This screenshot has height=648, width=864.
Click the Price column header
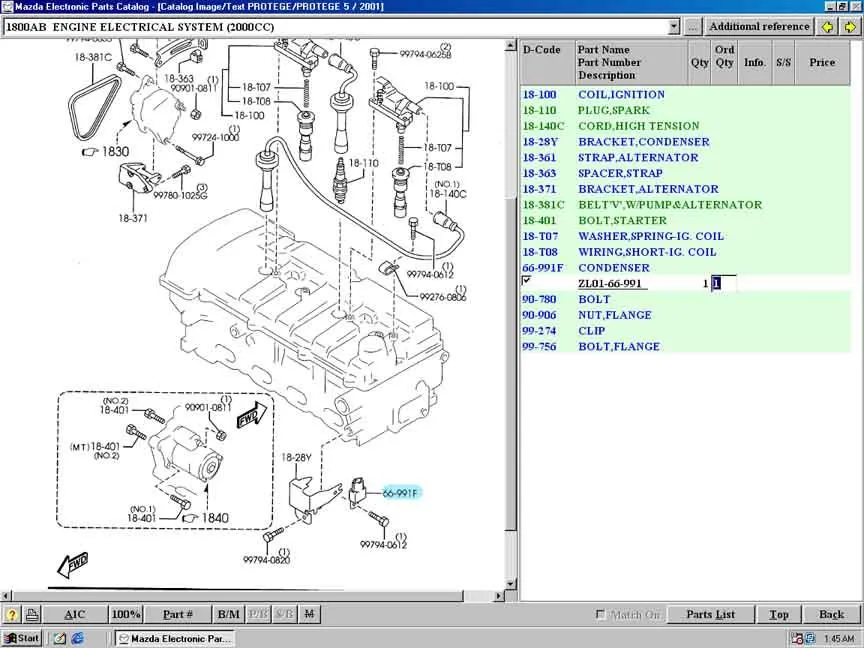click(x=822, y=62)
